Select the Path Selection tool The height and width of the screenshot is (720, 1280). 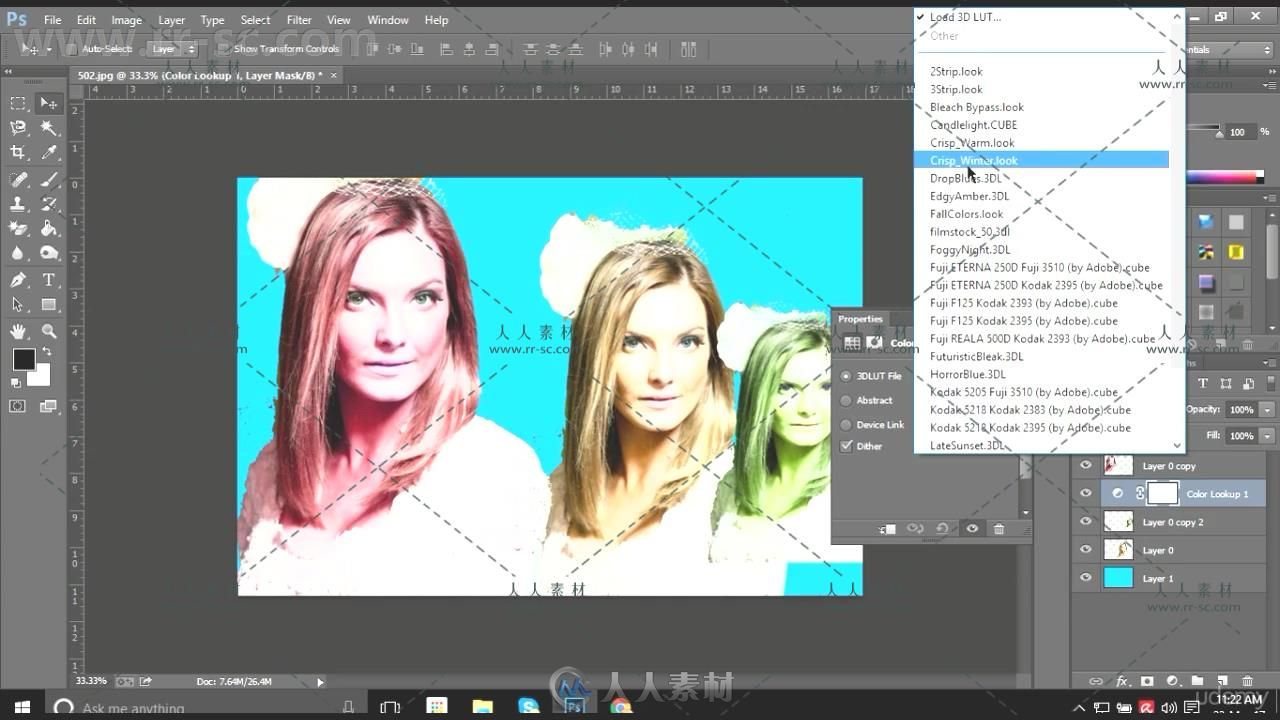[x=18, y=305]
